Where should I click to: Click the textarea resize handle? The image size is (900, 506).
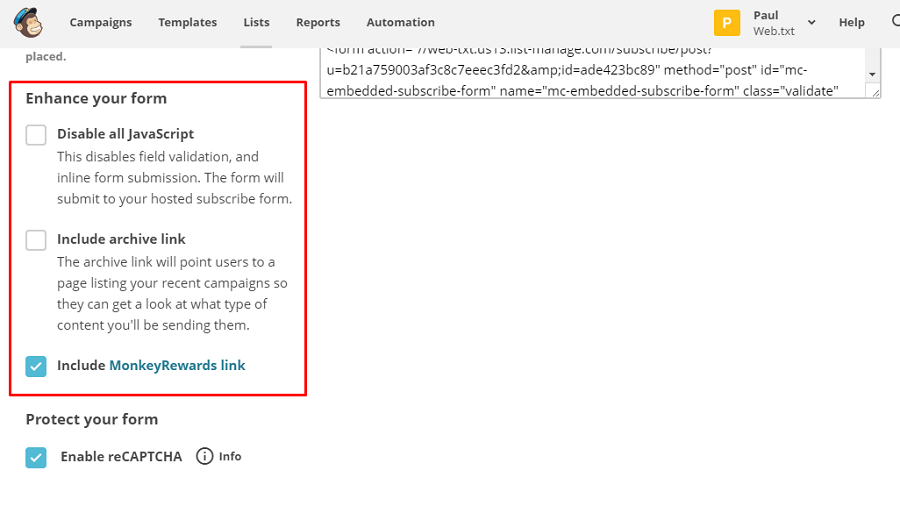point(874,92)
